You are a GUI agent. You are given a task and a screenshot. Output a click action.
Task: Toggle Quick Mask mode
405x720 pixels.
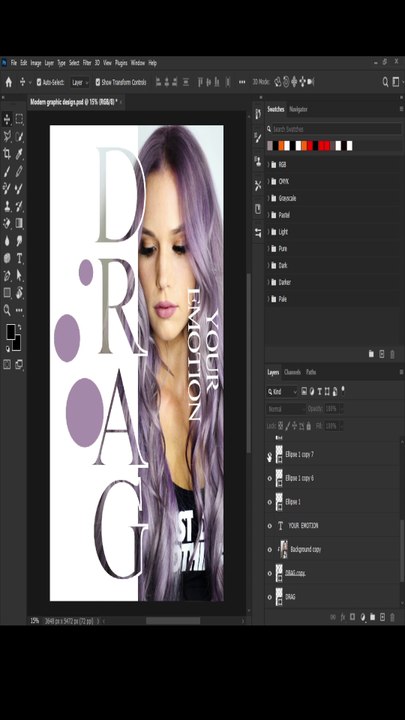coord(7,365)
